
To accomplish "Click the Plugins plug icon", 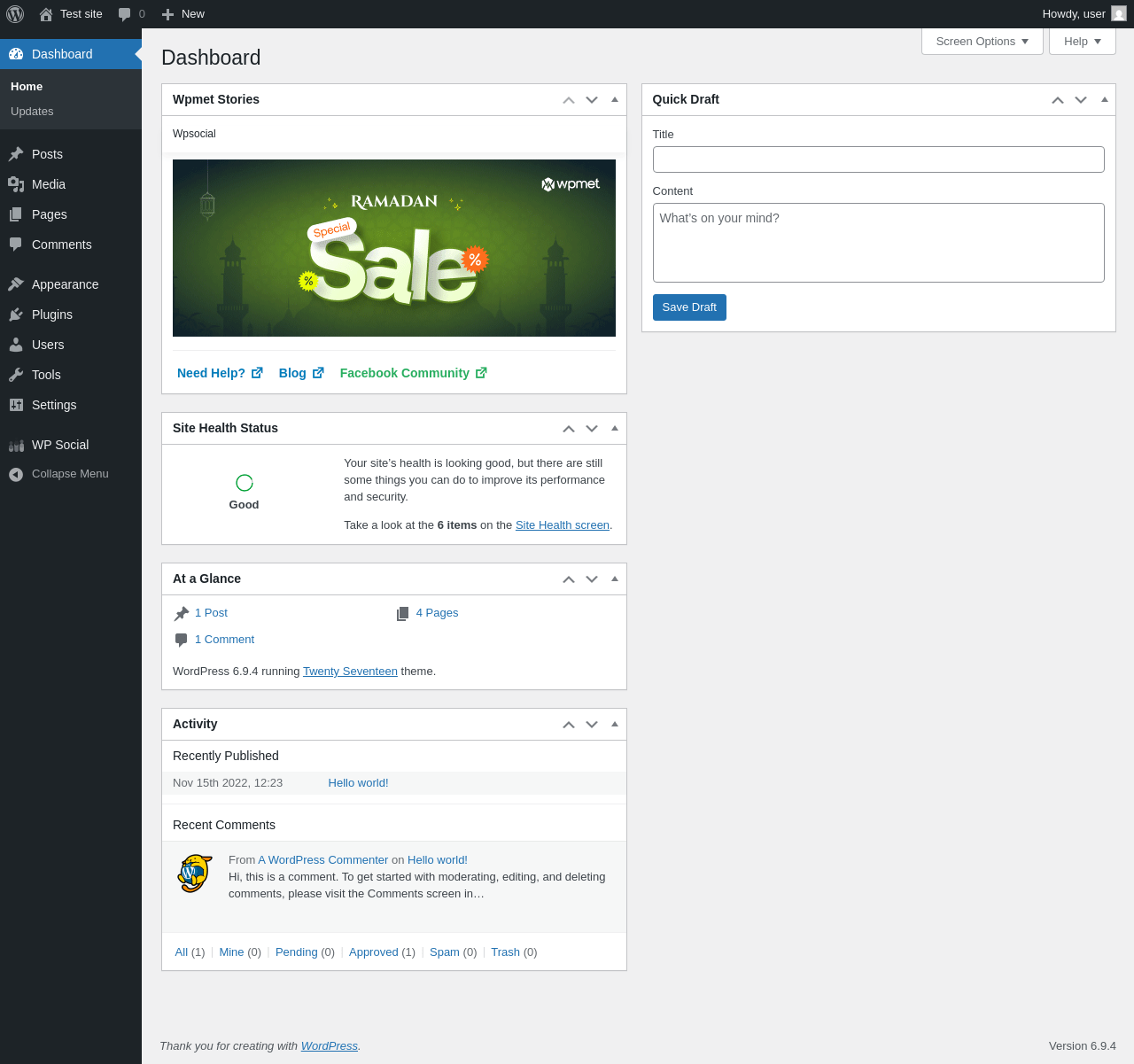I will 16,315.
